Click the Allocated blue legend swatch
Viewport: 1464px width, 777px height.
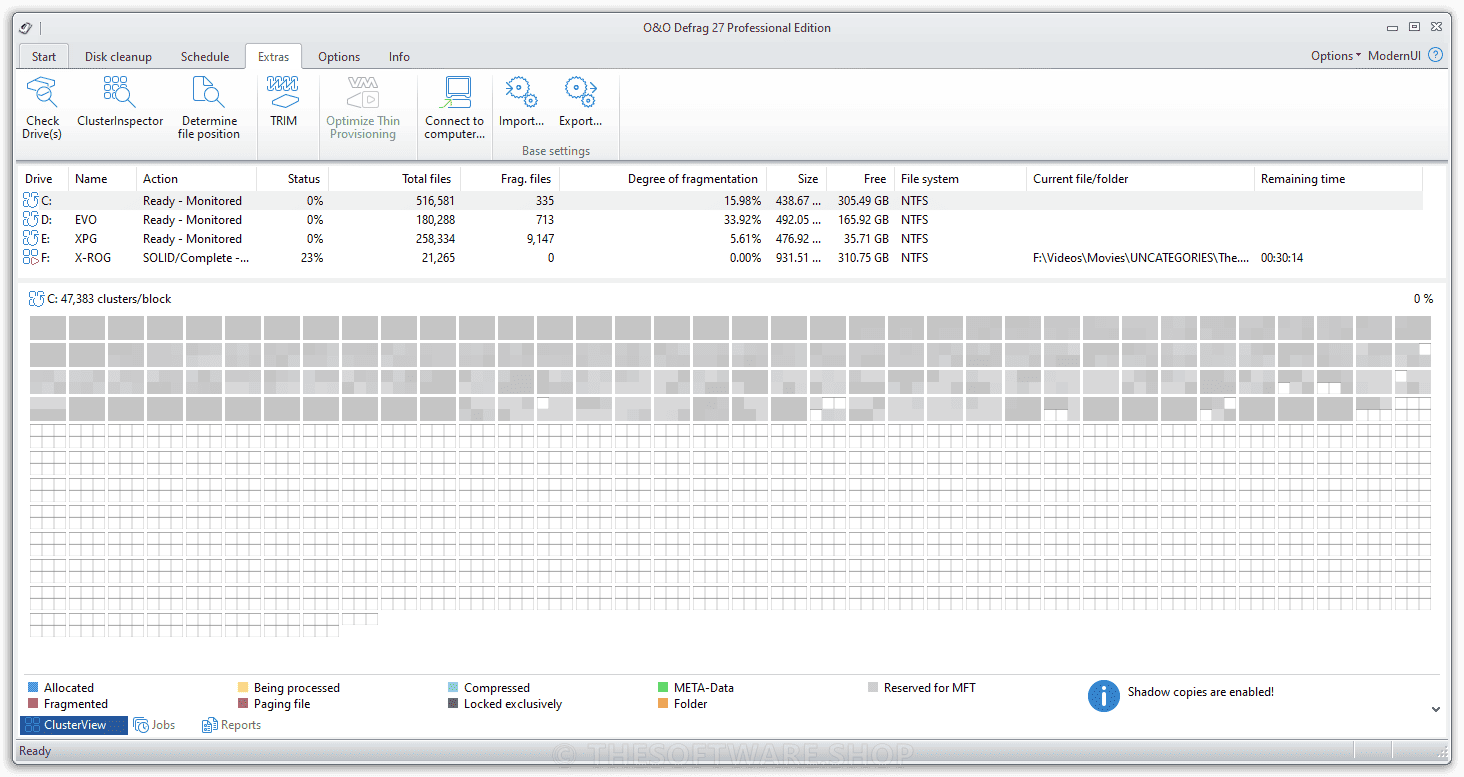[33, 688]
